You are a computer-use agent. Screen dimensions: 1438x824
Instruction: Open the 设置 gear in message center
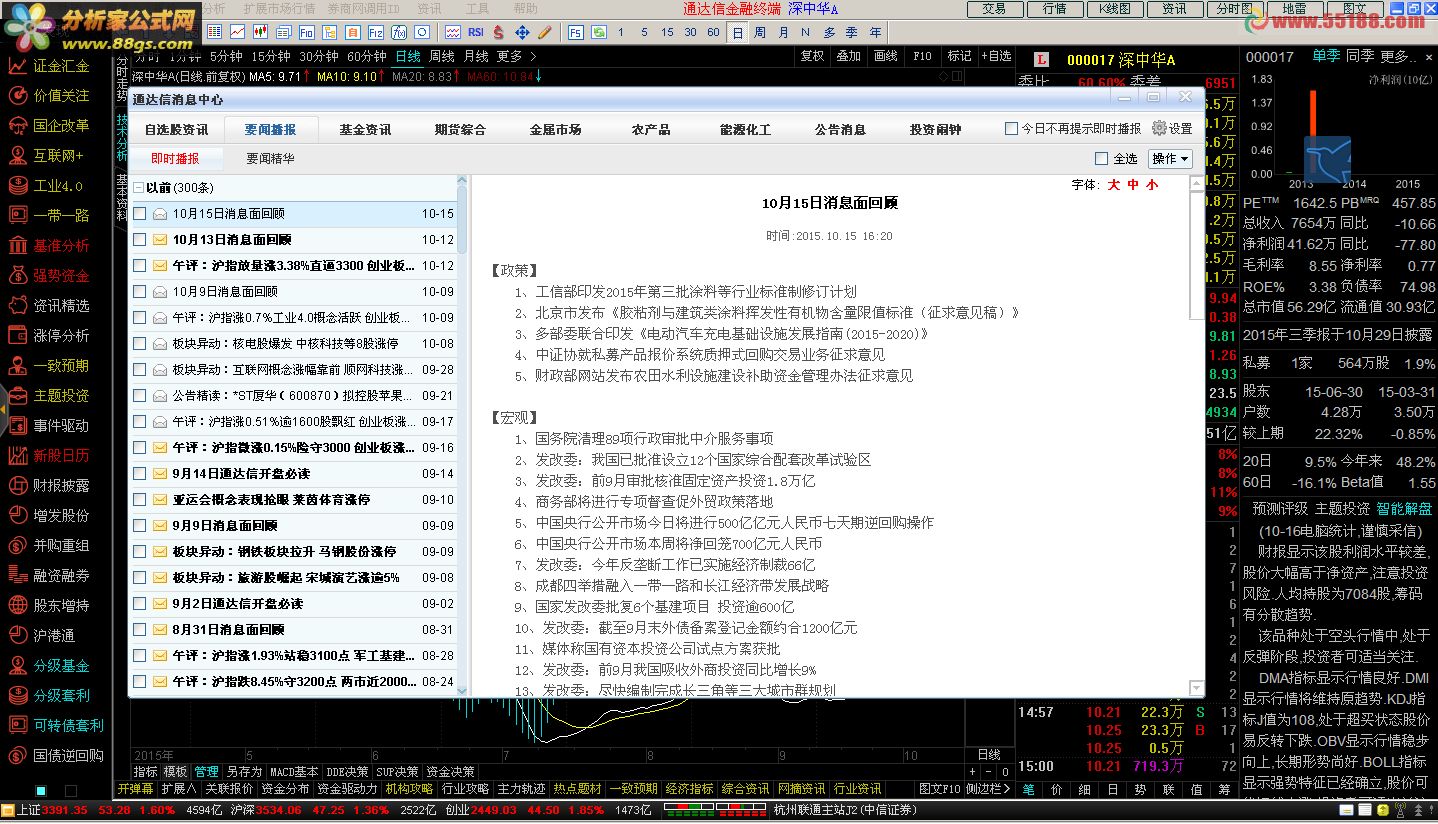pyautogui.click(x=1172, y=129)
